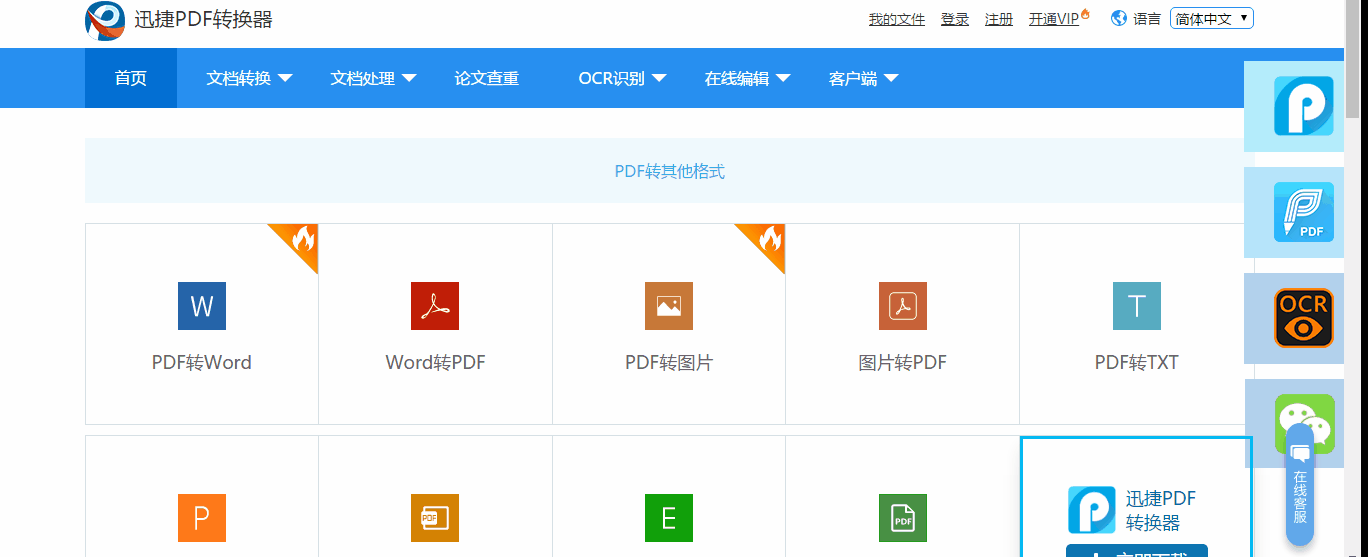
Task: Click the 语言 label text
Action: (1147, 19)
